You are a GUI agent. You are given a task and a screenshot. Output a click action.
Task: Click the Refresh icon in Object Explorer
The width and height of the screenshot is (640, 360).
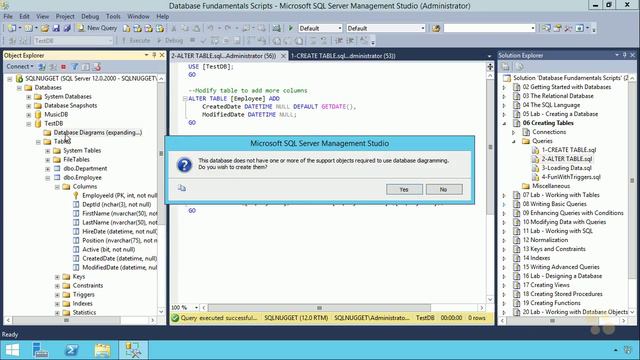pyautogui.click(x=86, y=67)
